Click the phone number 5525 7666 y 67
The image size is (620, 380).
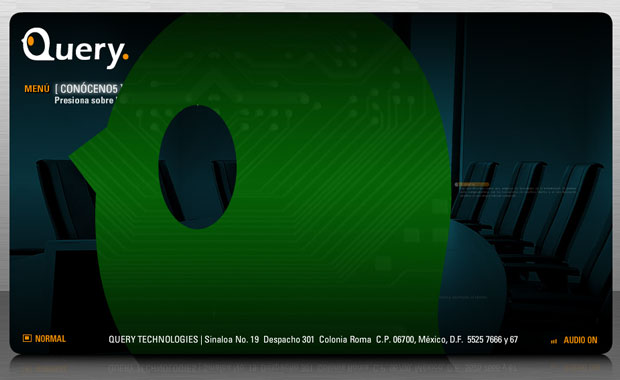[x=492, y=340]
